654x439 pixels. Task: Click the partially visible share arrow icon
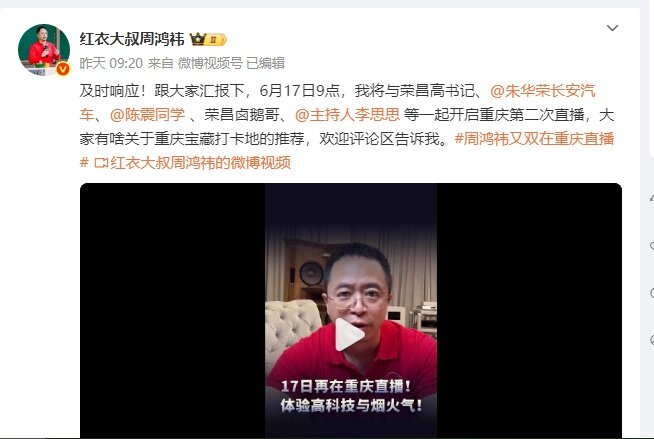(x=651, y=198)
